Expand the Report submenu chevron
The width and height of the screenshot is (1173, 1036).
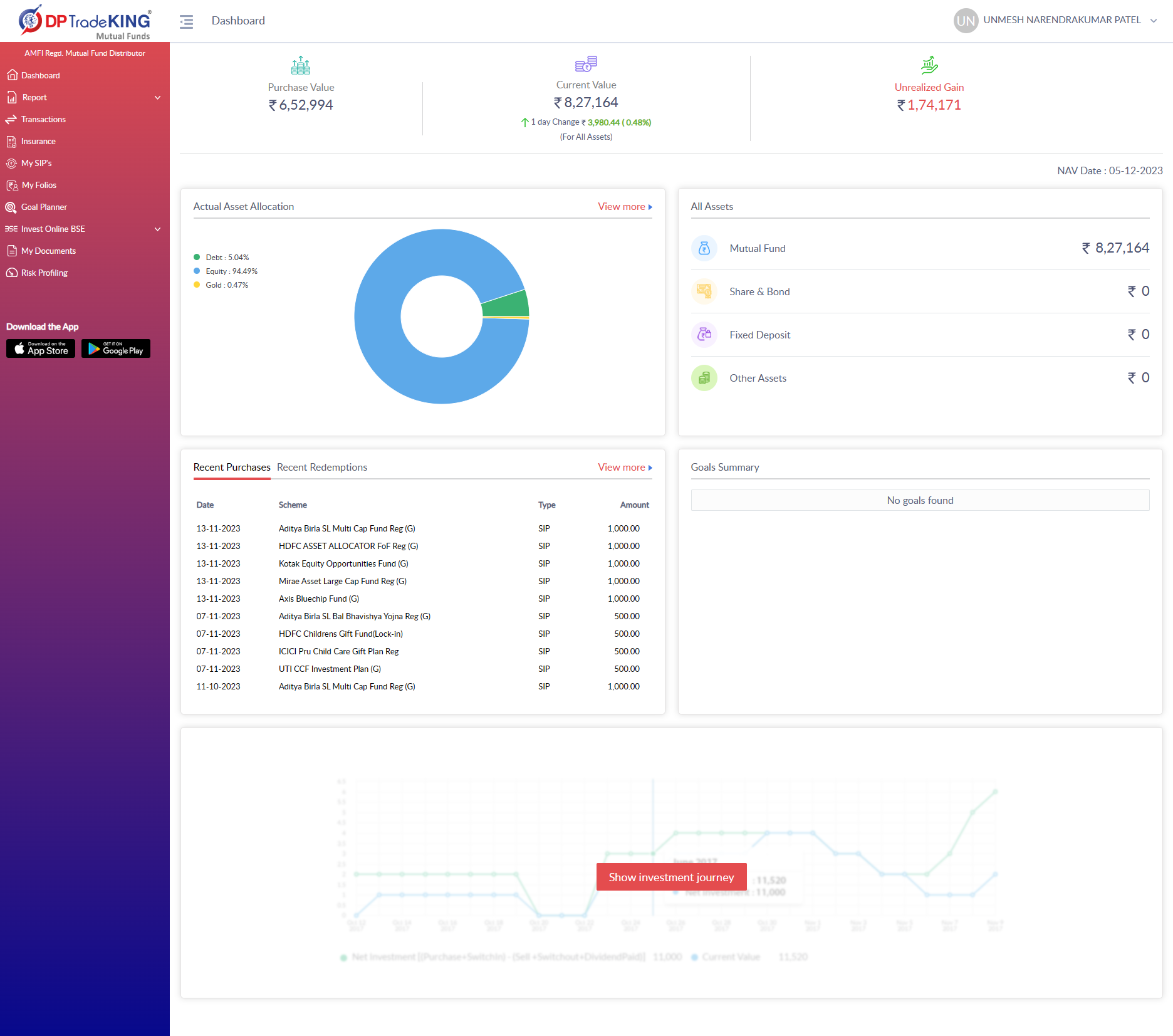158,98
